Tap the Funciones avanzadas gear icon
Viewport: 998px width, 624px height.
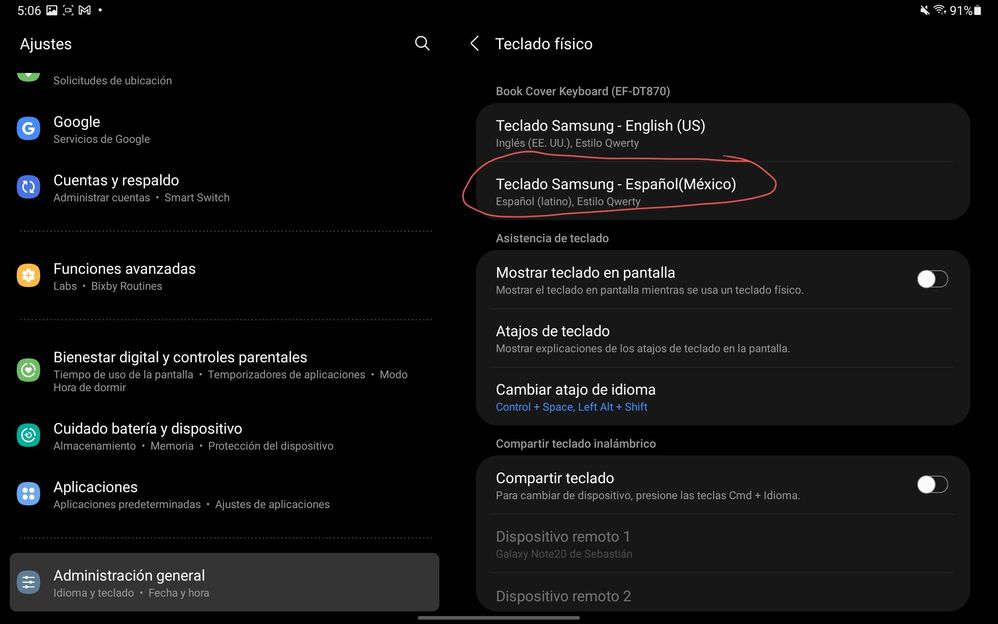pyautogui.click(x=28, y=276)
